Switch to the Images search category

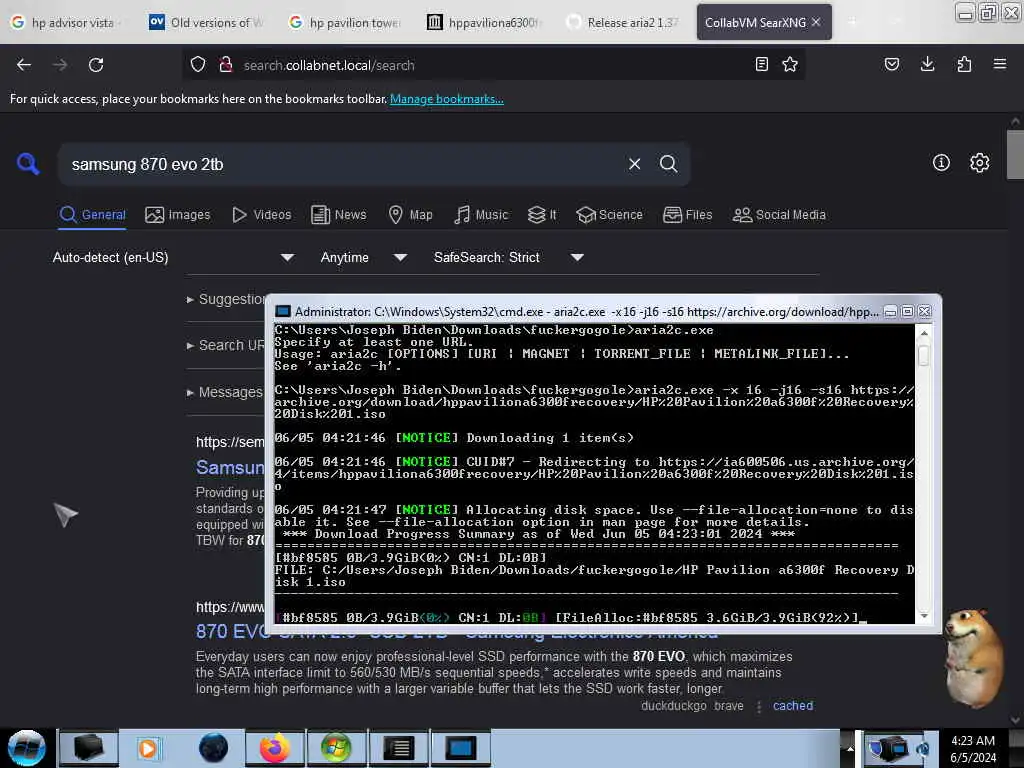[x=178, y=215]
